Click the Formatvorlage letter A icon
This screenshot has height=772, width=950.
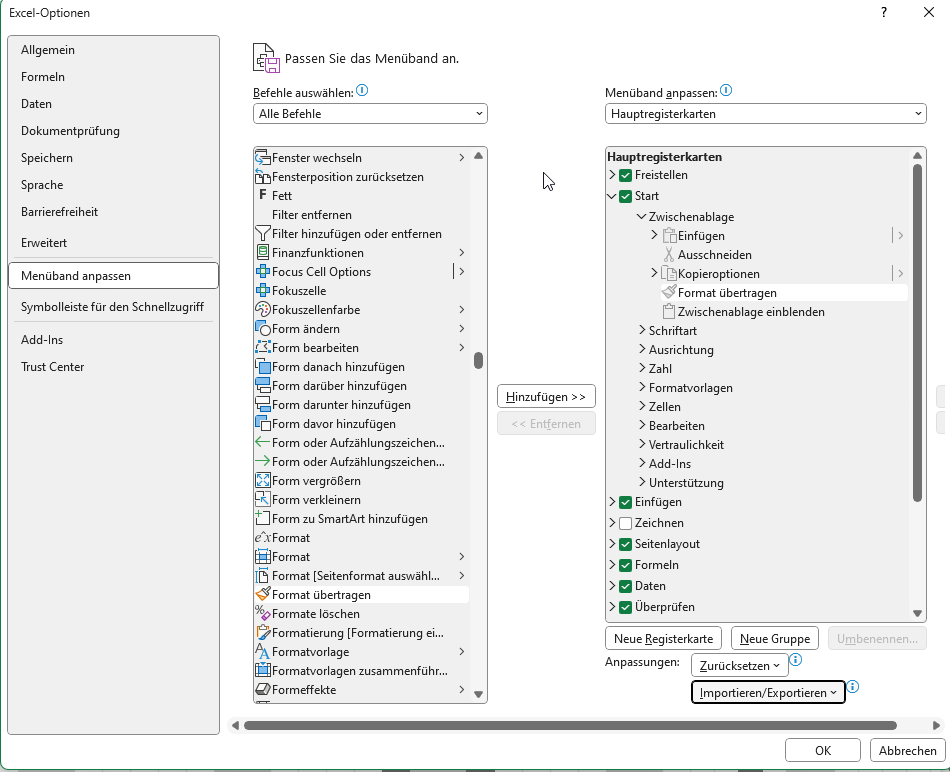click(x=262, y=651)
